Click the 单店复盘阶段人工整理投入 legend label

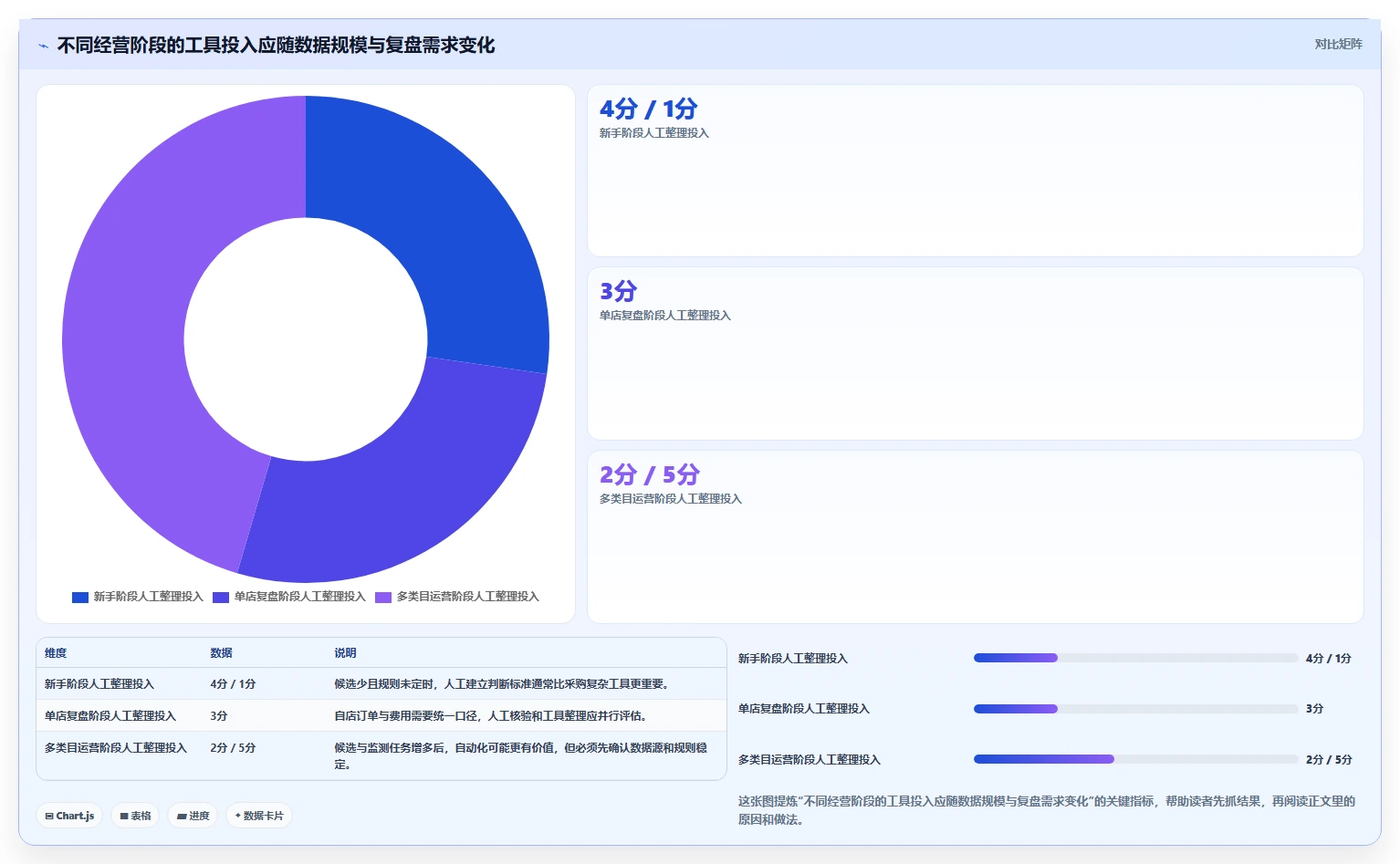(x=300, y=597)
